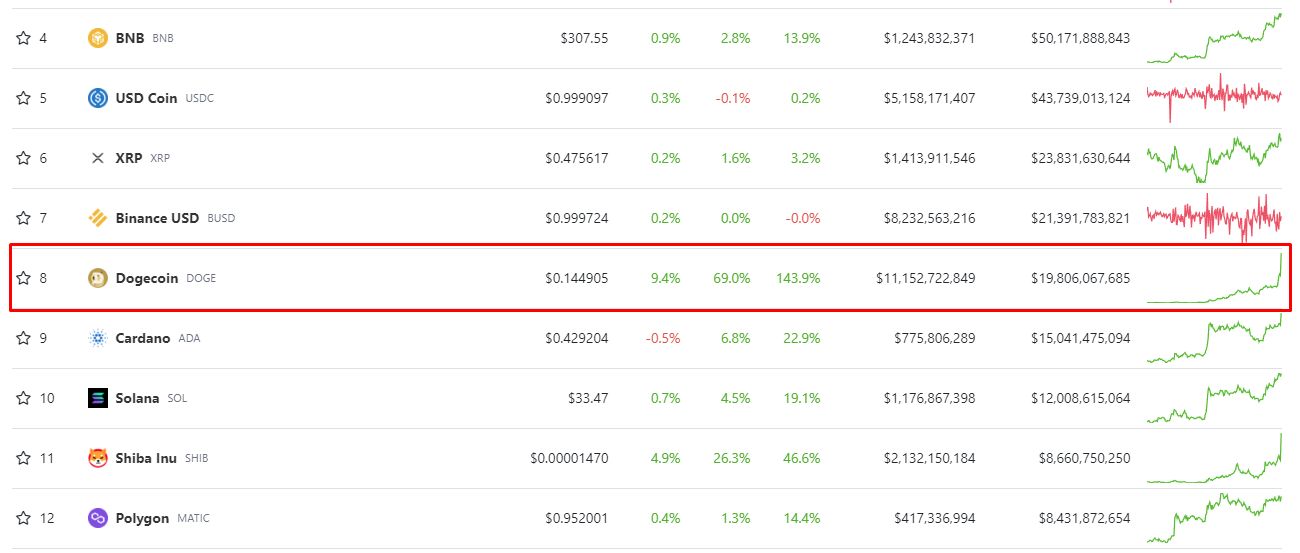Open the Binance USD name link
Screen dimensions: 1300x553
tap(158, 218)
